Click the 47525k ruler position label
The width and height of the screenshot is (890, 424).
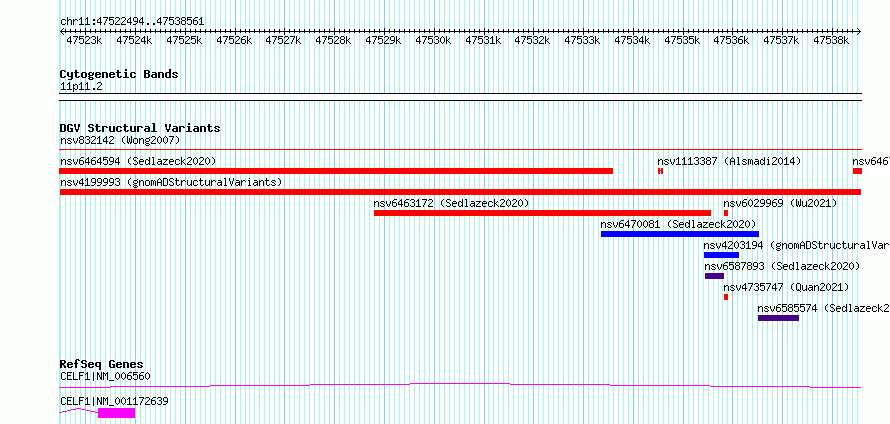tap(184, 40)
